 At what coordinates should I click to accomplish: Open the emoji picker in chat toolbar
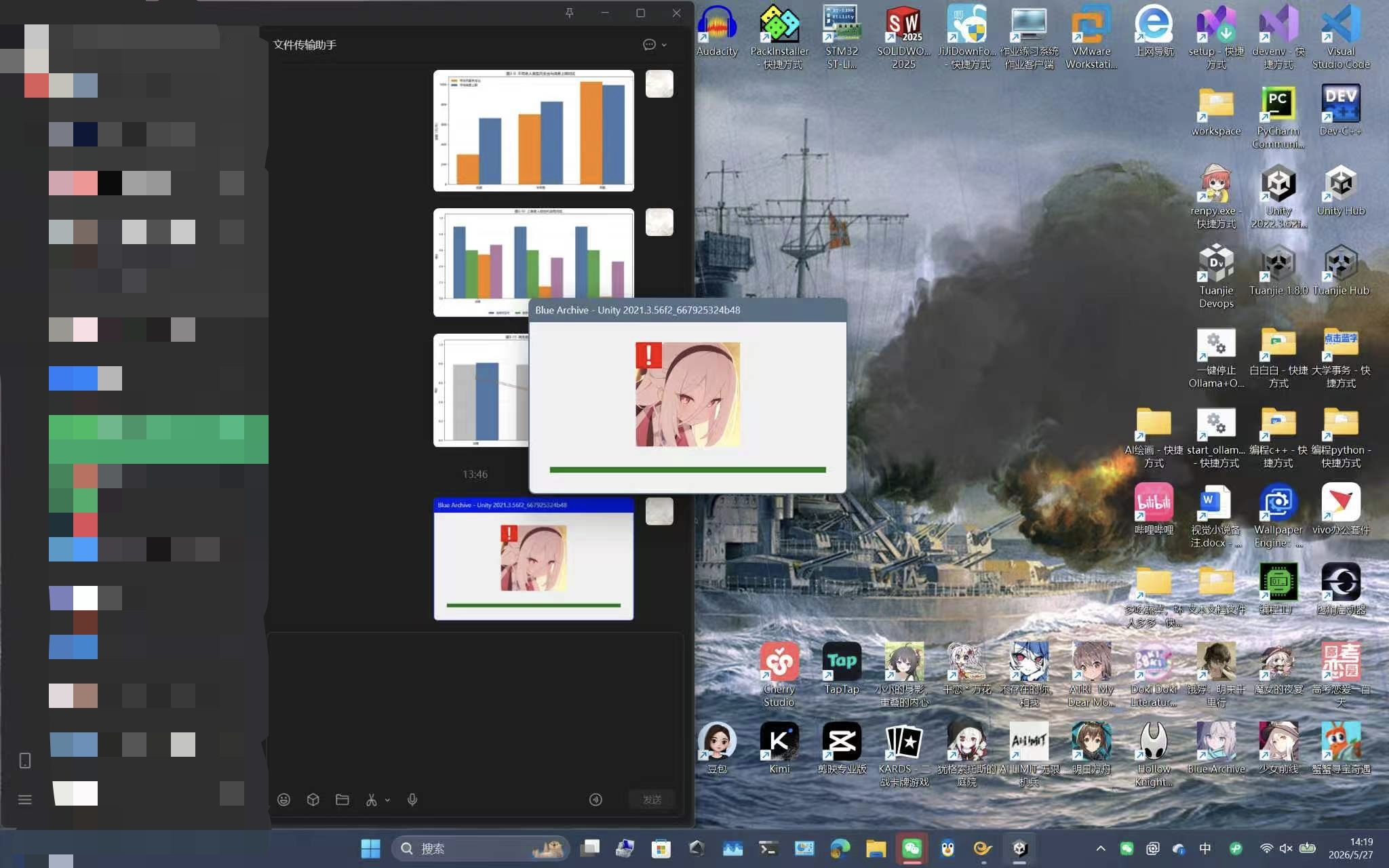[x=284, y=800]
